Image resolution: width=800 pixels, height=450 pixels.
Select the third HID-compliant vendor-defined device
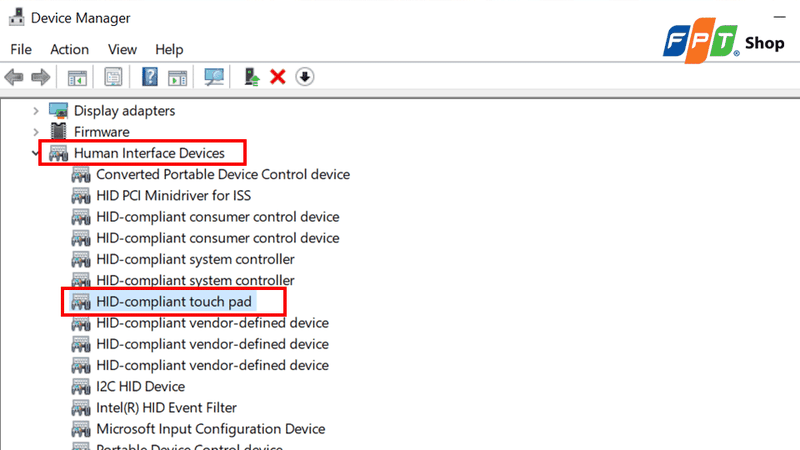click(212, 365)
